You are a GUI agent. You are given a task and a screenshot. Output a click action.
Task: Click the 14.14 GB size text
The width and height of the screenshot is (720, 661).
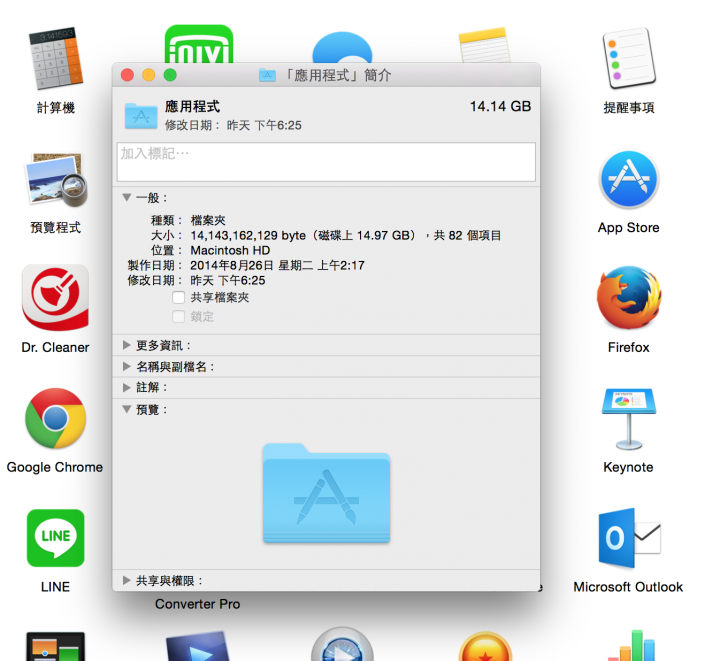click(x=500, y=106)
